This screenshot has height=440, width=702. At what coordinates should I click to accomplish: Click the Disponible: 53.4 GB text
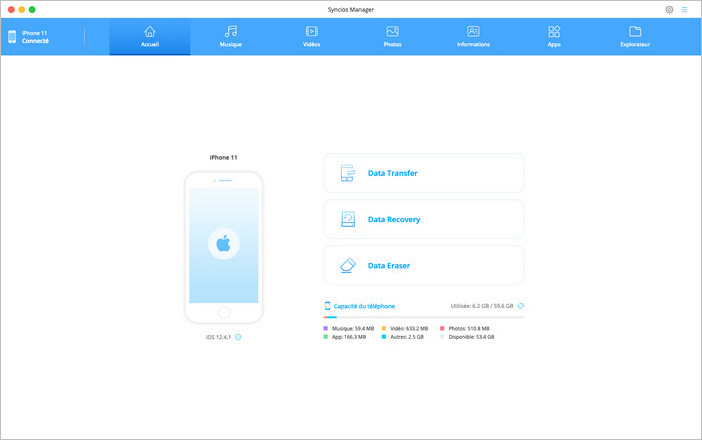coord(471,337)
